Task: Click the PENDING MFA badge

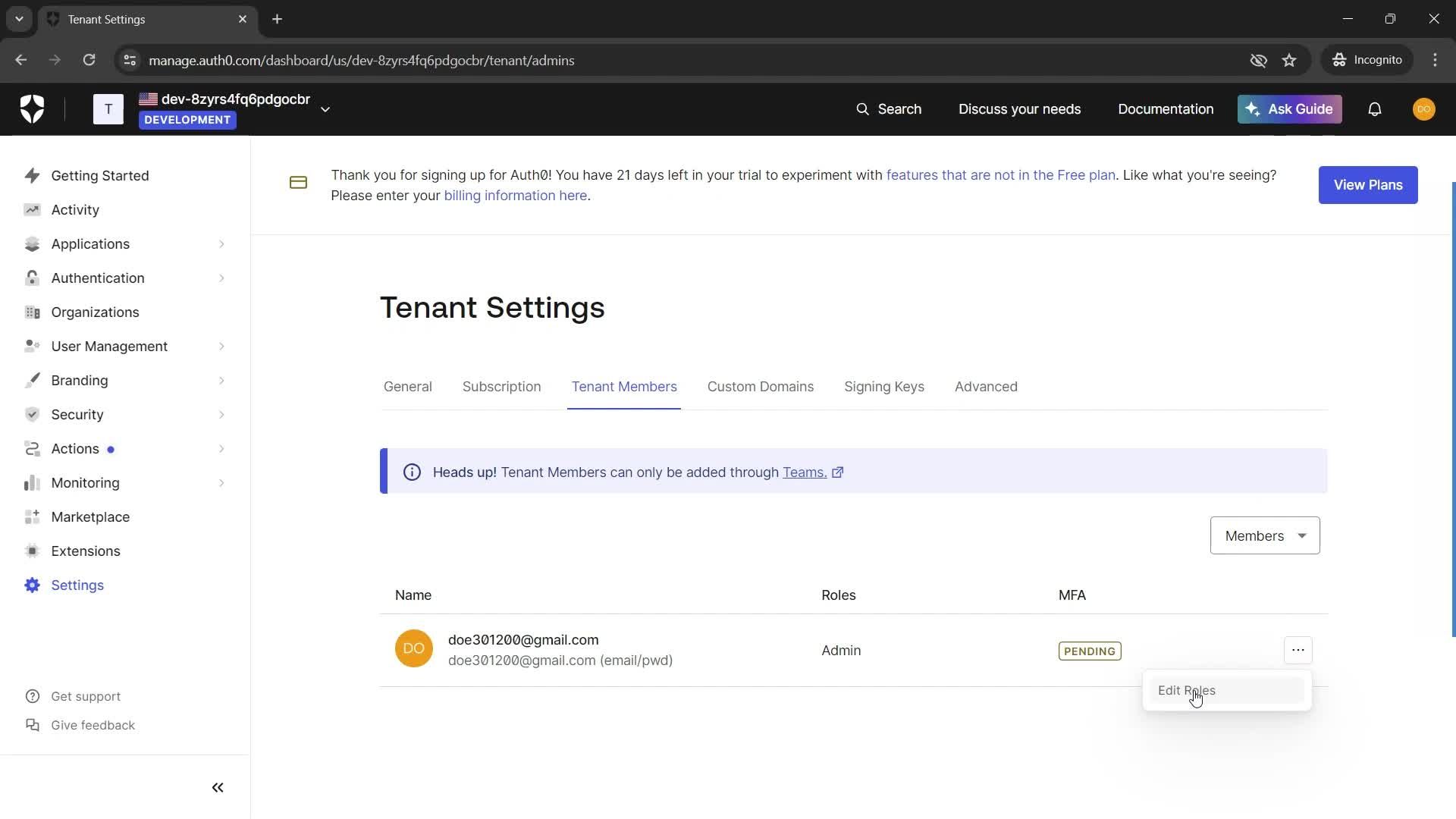Action: pyautogui.click(x=1089, y=651)
